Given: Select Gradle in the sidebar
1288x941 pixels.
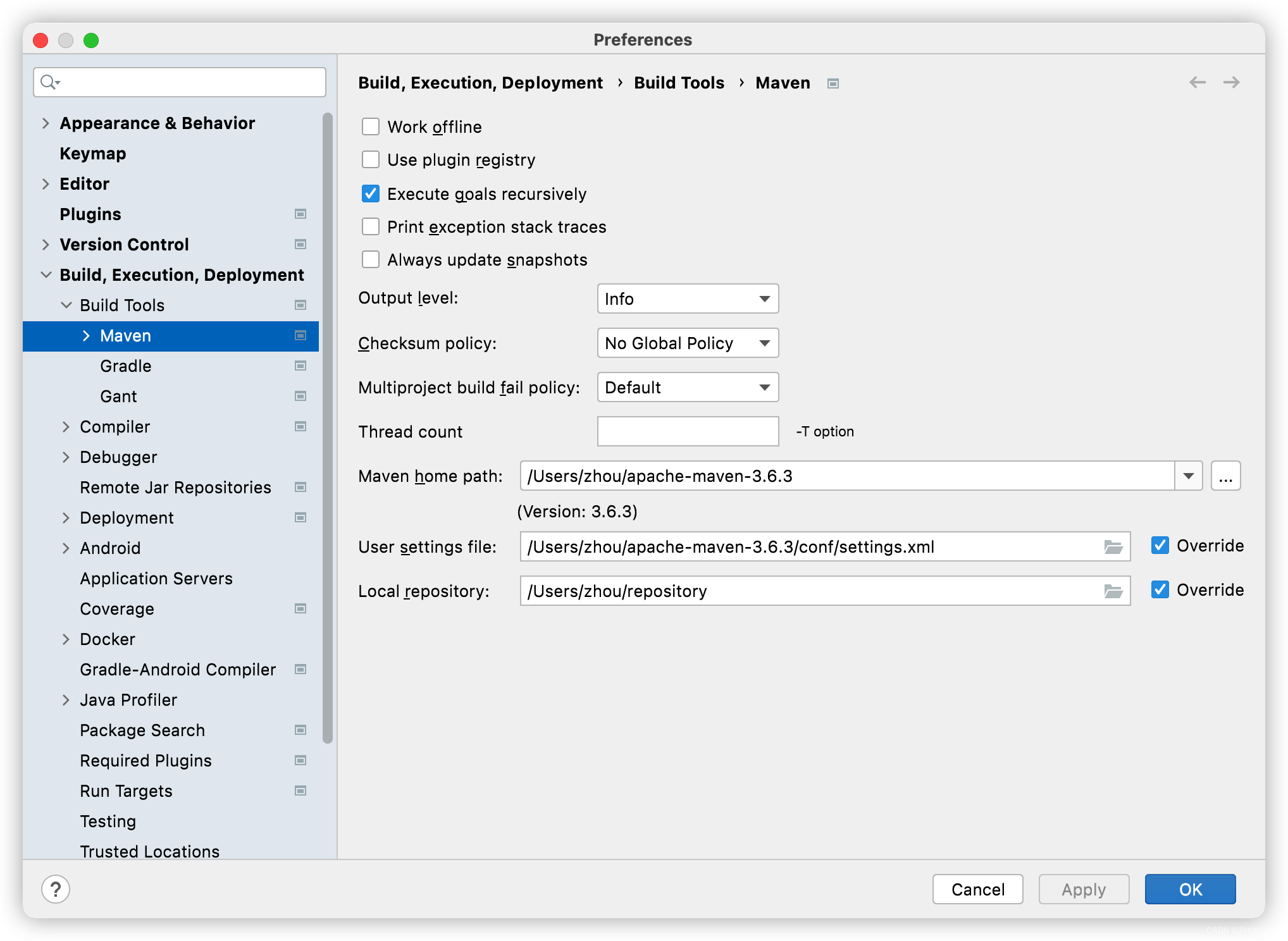Looking at the screenshot, I should click(x=125, y=366).
